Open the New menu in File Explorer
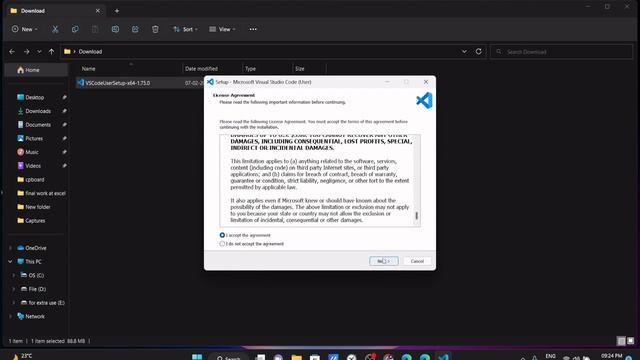The height and width of the screenshot is (360, 640). (x=25, y=29)
